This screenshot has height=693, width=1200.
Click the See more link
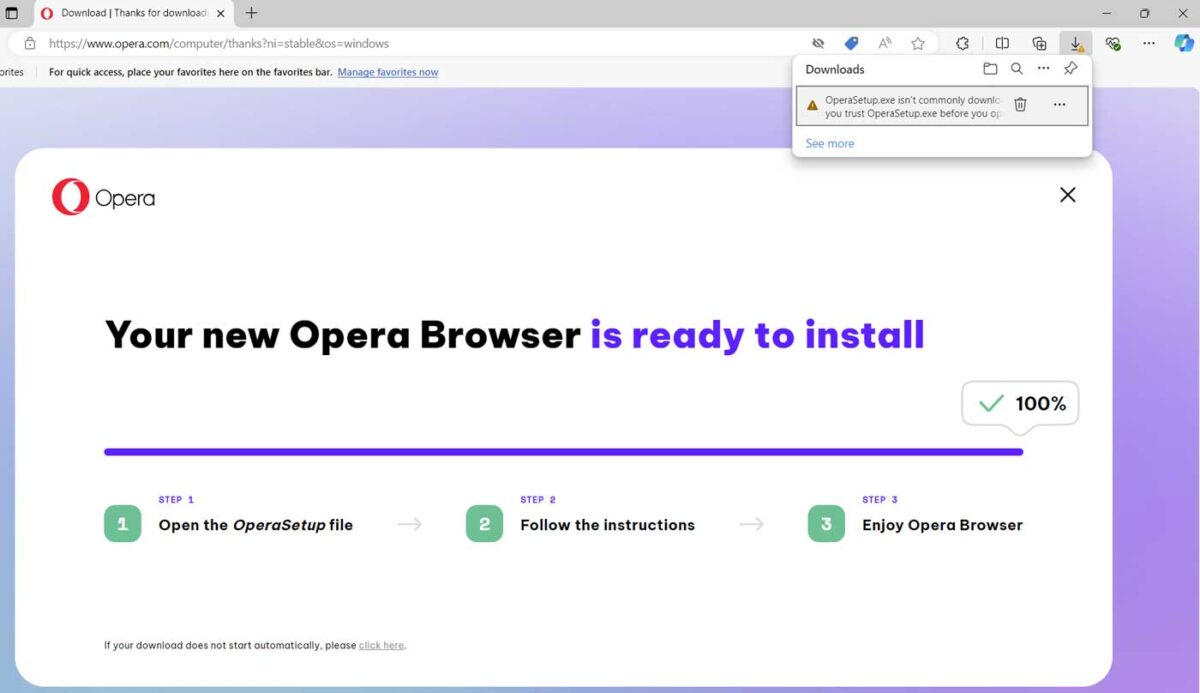coord(829,143)
